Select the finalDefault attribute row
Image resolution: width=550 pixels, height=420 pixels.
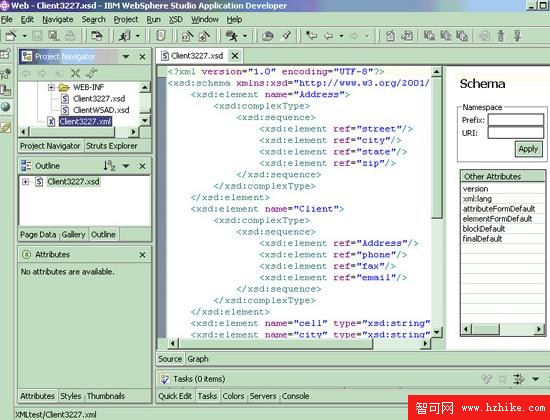coord(502,239)
